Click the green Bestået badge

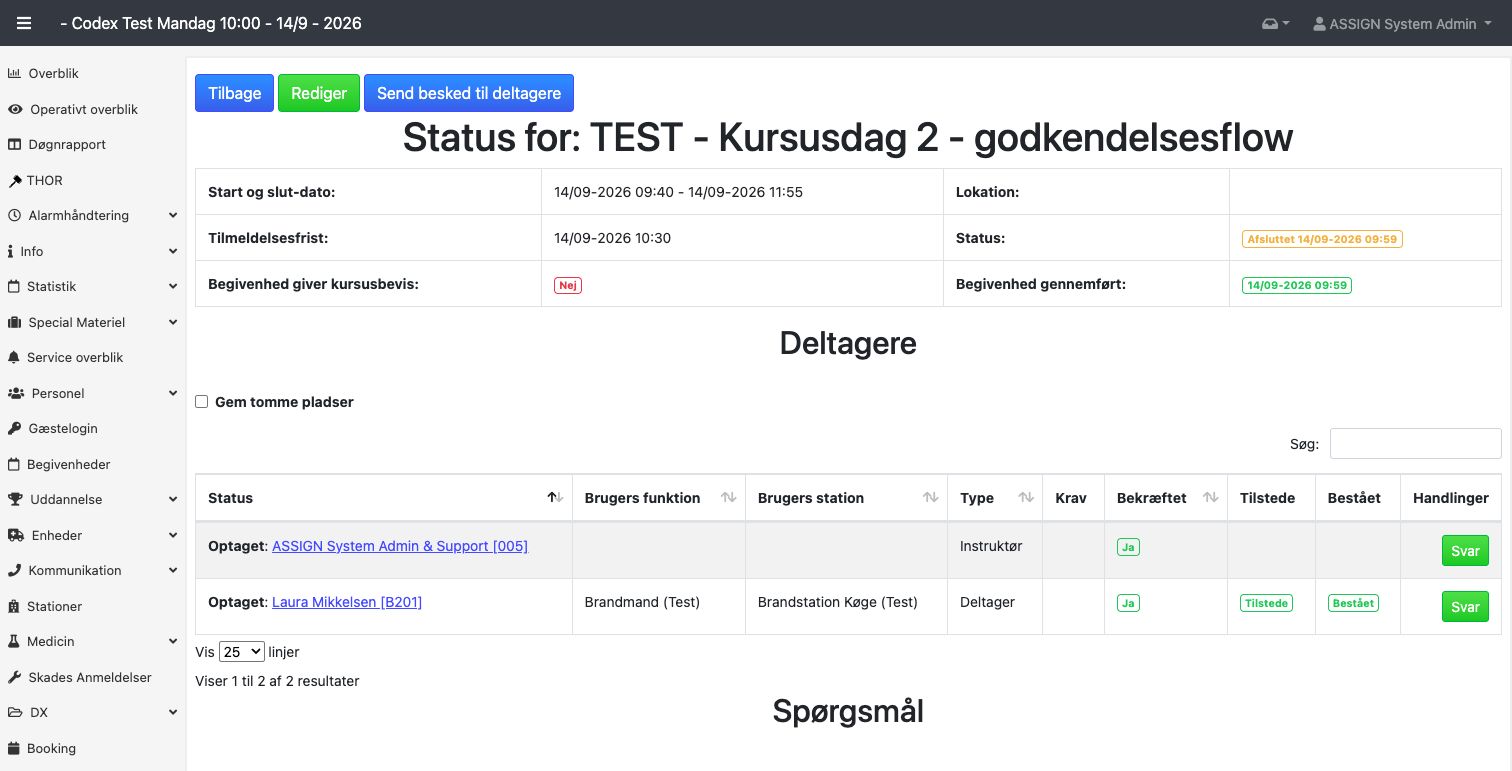point(1353,603)
